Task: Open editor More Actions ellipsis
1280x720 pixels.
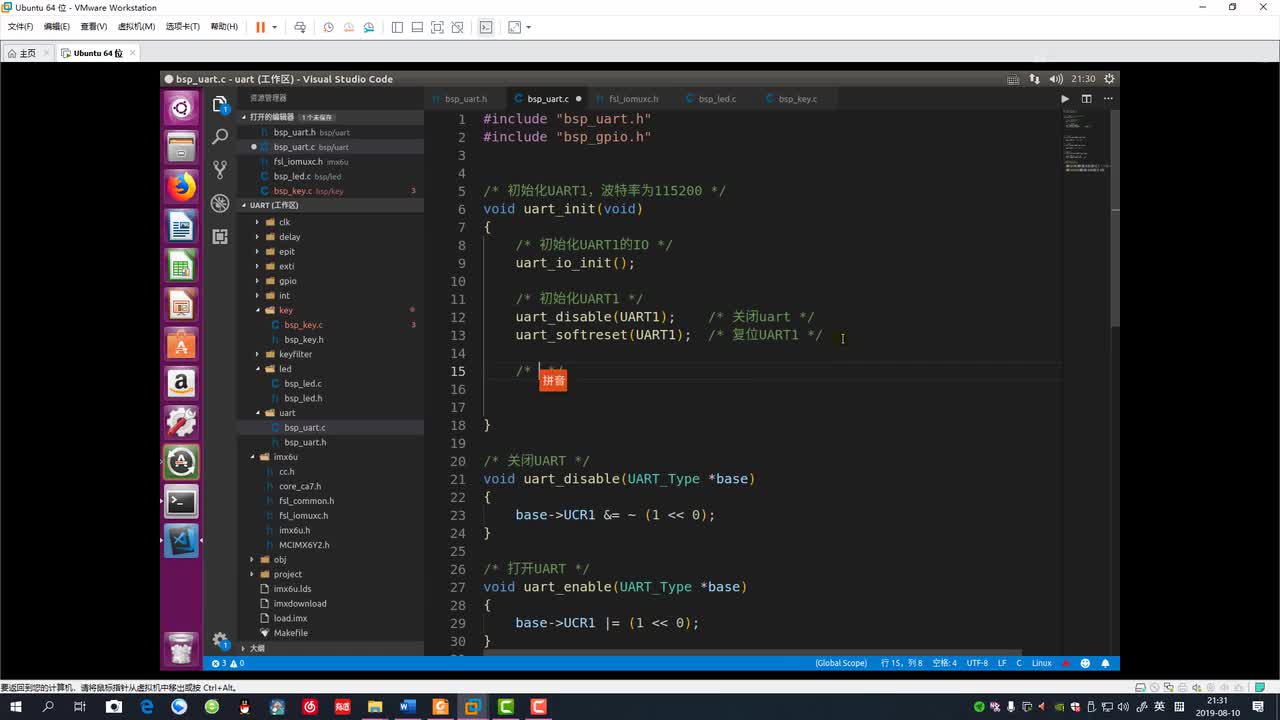Action: tap(1107, 99)
